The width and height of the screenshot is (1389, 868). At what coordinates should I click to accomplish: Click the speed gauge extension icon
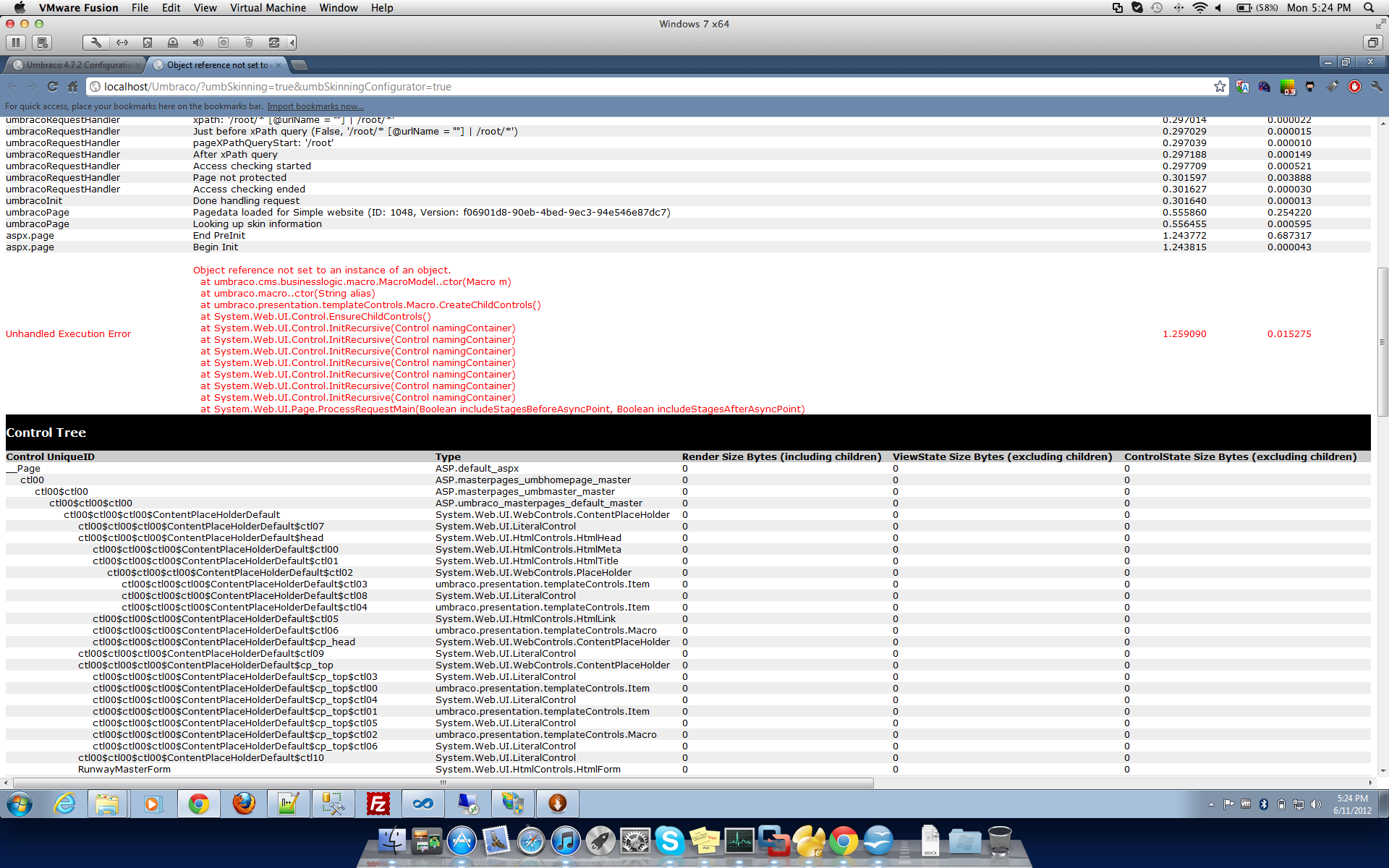point(1265,87)
